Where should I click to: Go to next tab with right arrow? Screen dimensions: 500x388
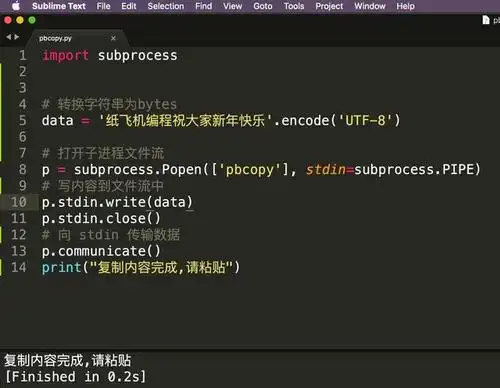pos(17,37)
